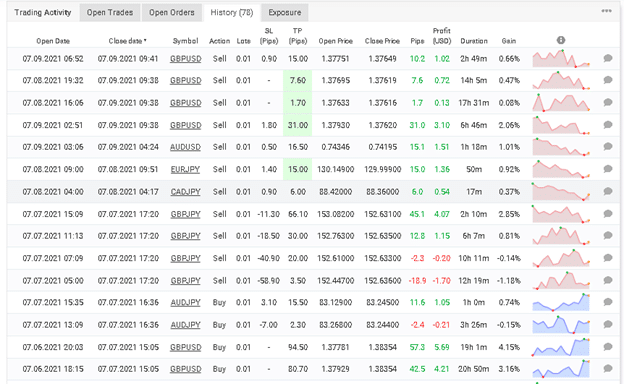Open AUDJPY link in 07.07.2021 15:35 row
Screen dimensions: 624x384
tap(185, 302)
